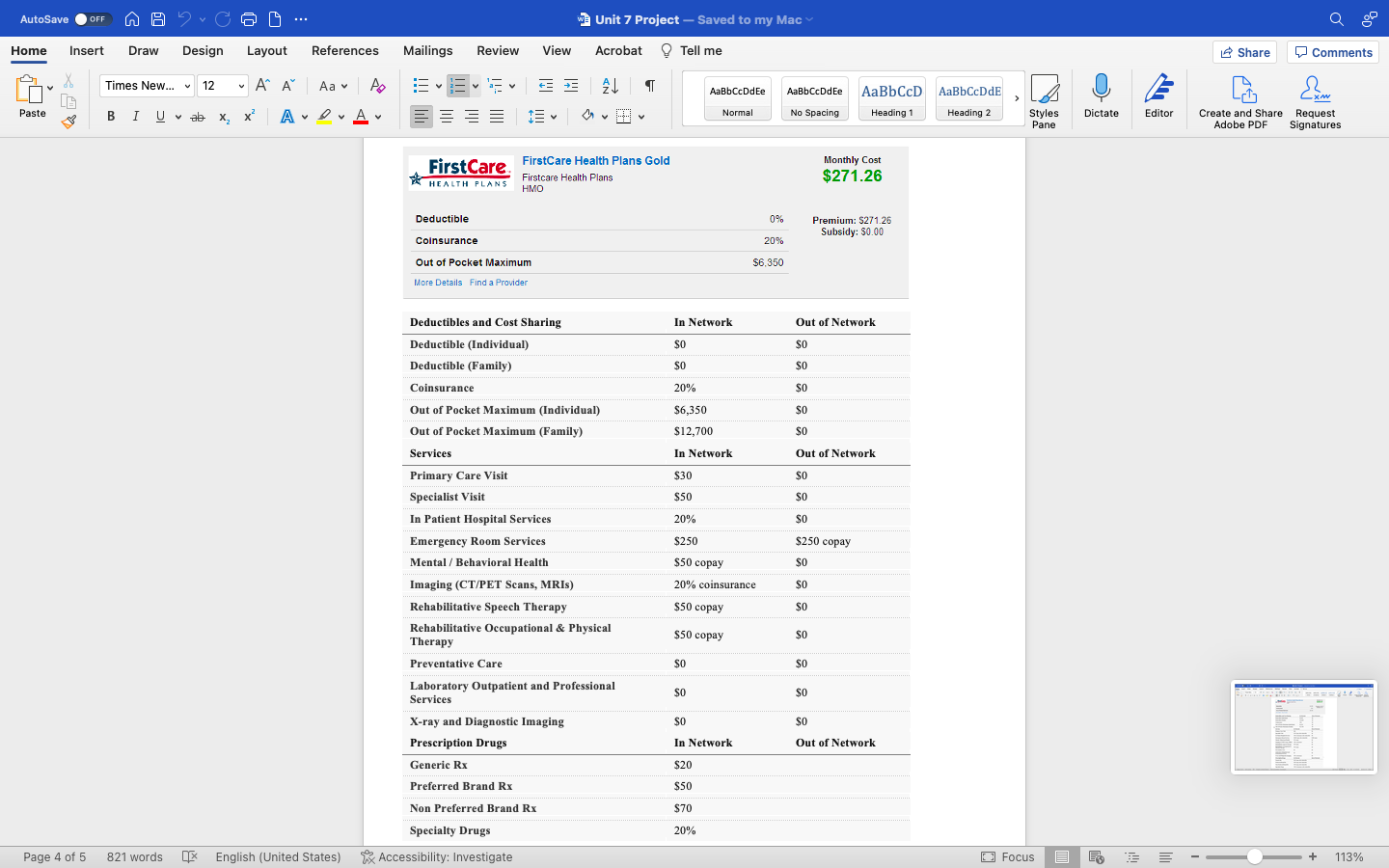Viewport: 1389px width, 868px height.
Task: Print the document with printer icon
Action: tap(249, 19)
